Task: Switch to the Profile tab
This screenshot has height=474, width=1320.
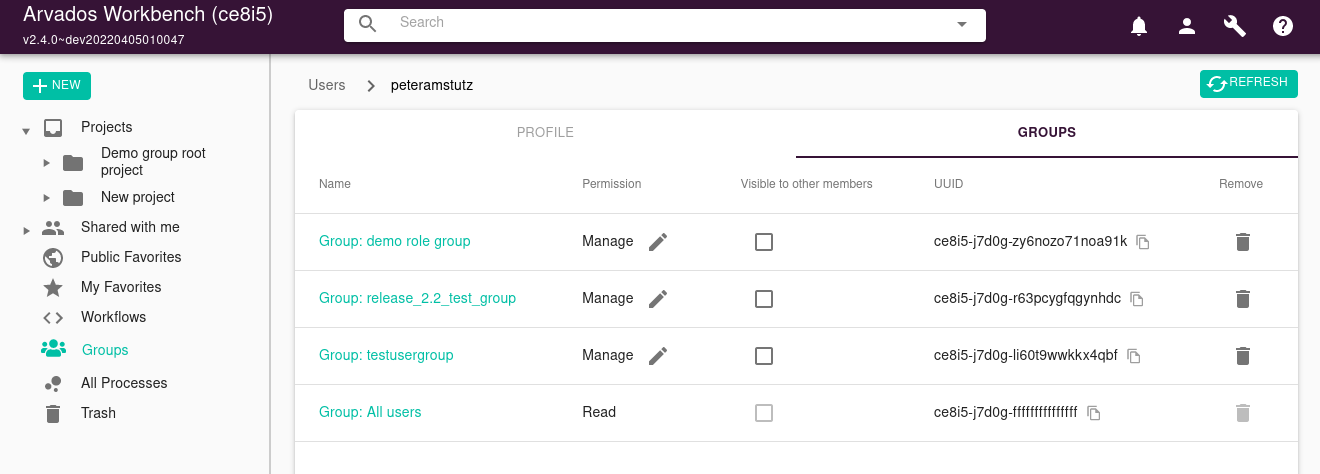Action: pyautogui.click(x=545, y=132)
